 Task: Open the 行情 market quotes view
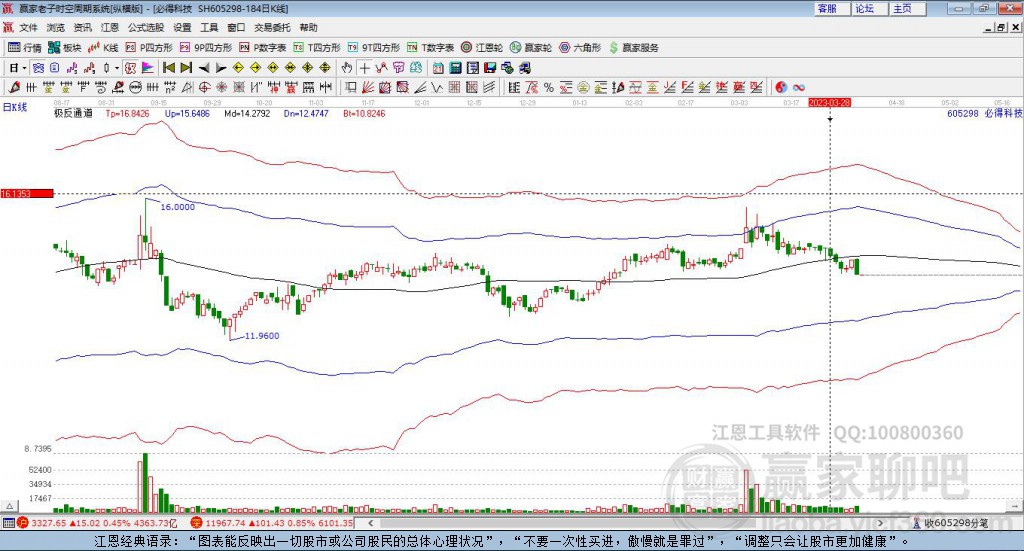pyautogui.click(x=24, y=48)
